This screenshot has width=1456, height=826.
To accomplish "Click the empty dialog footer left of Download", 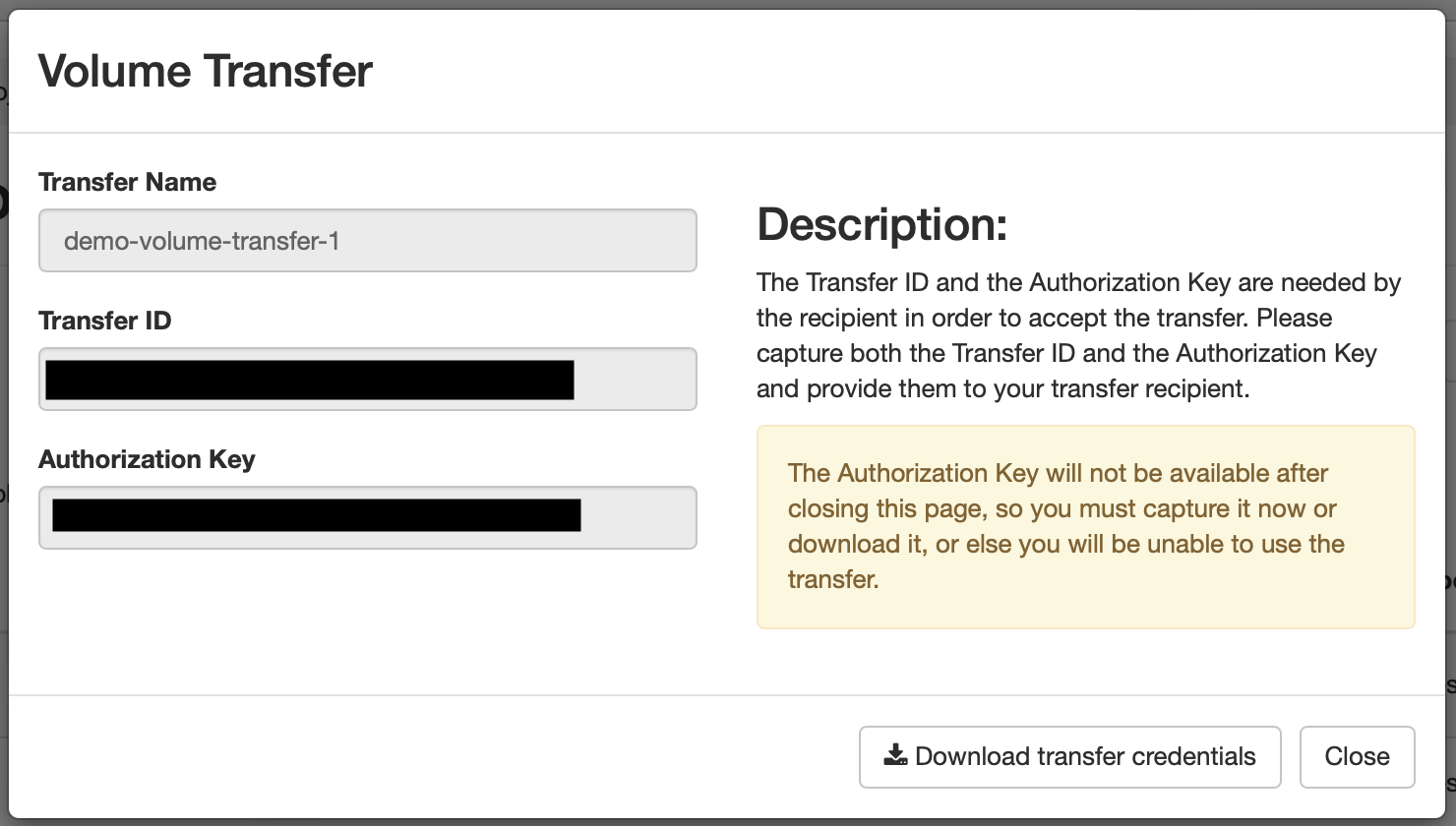I will click(433, 756).
